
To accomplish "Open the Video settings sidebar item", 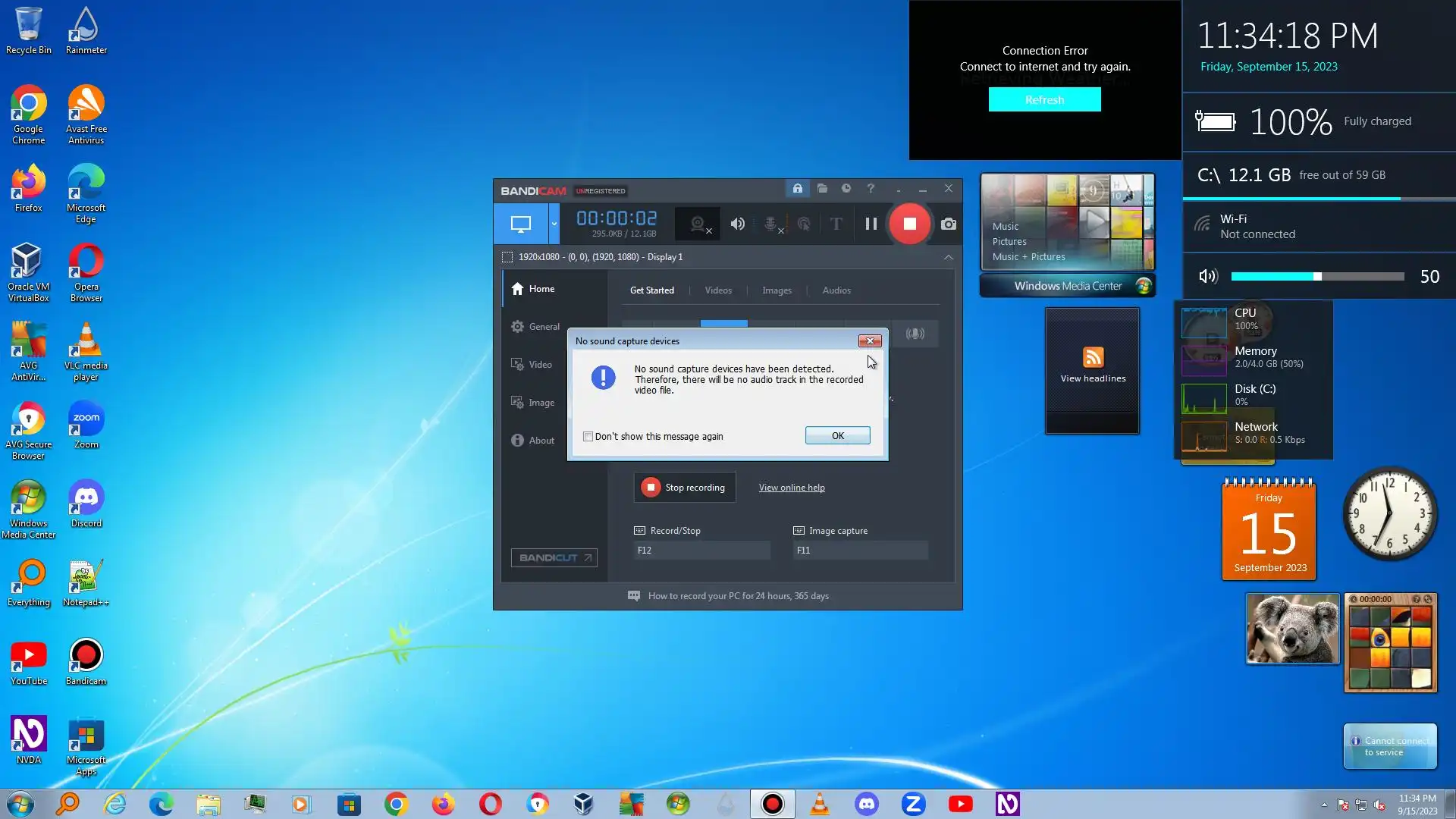I will coord(540,365).
